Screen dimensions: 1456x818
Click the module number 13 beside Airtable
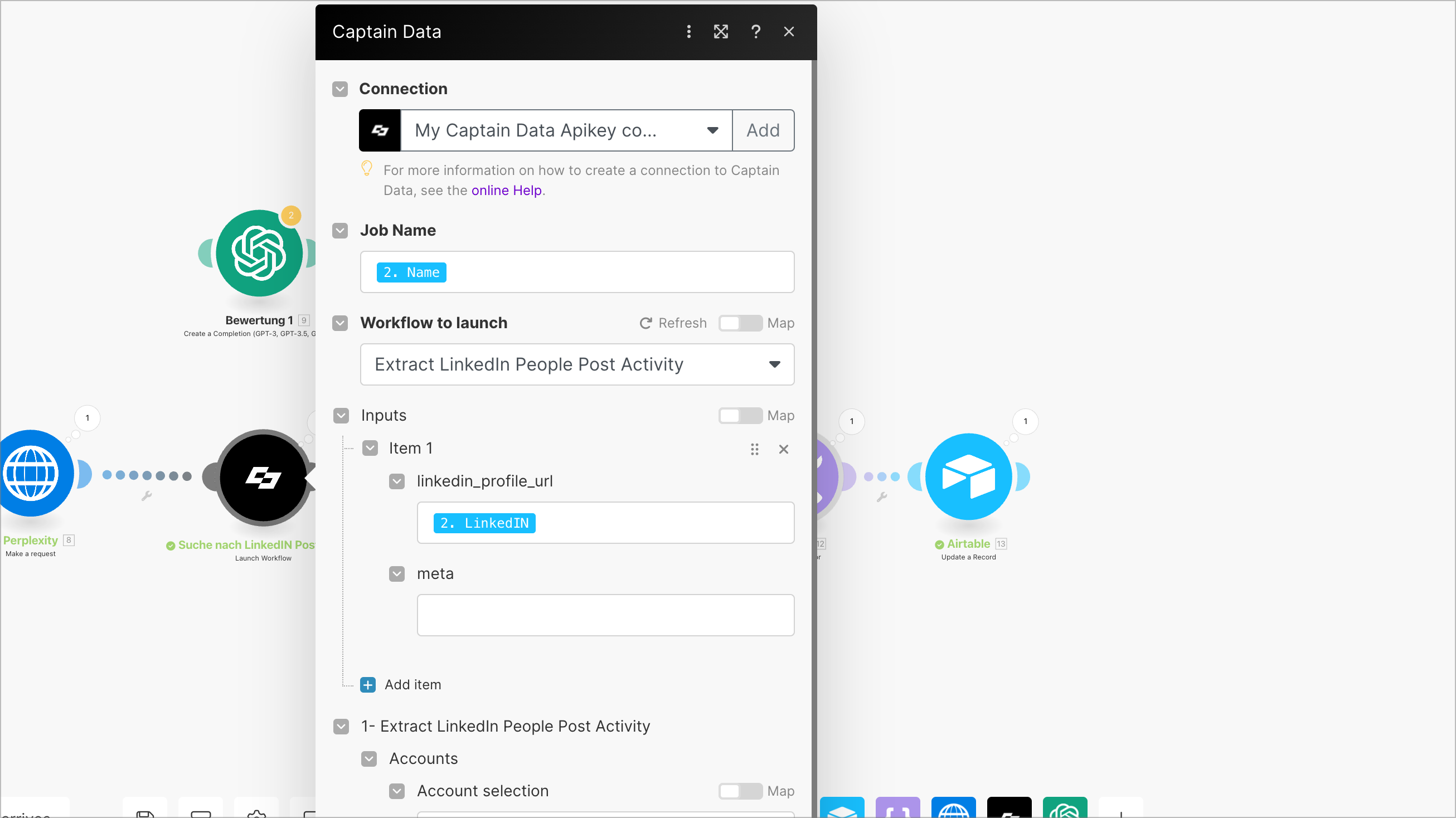click(1001, 544)
